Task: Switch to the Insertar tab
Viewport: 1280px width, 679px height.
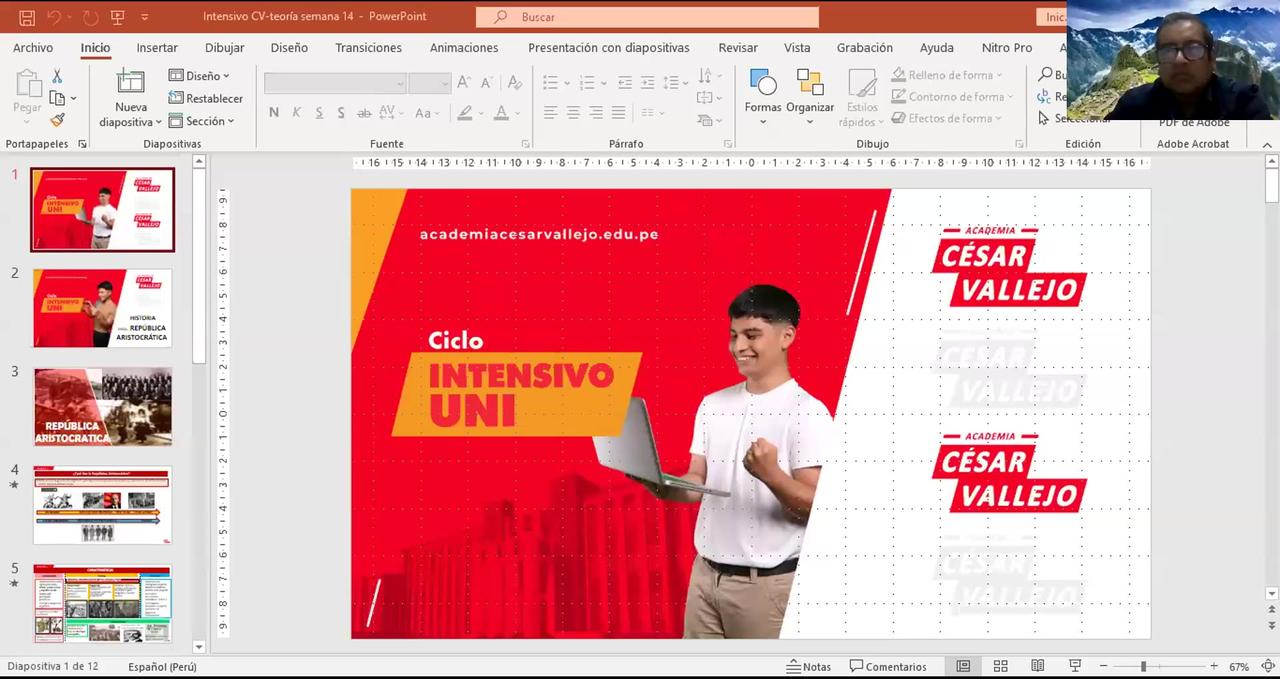Action: coord(157,47)
